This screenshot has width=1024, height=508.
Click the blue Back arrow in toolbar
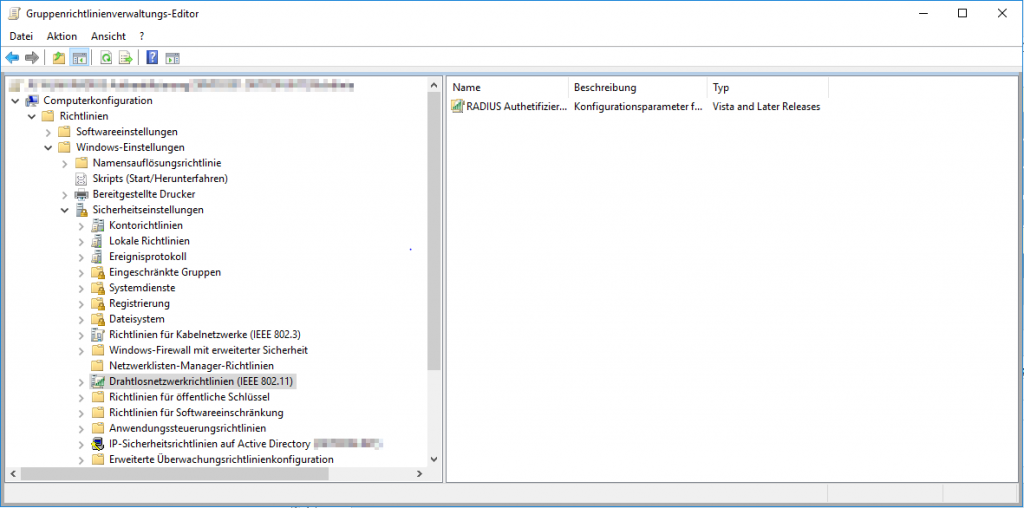pos(12,58)
